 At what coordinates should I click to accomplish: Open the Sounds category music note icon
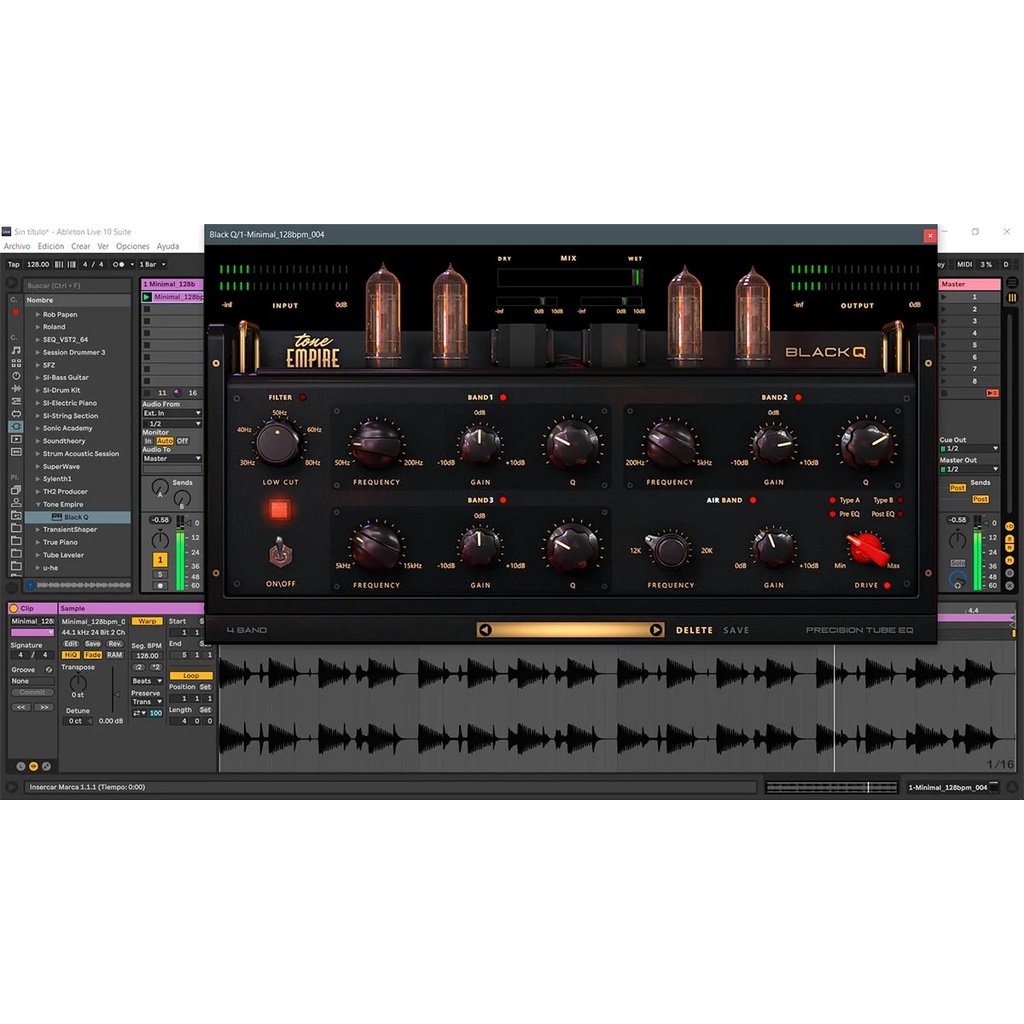[16, 349]
